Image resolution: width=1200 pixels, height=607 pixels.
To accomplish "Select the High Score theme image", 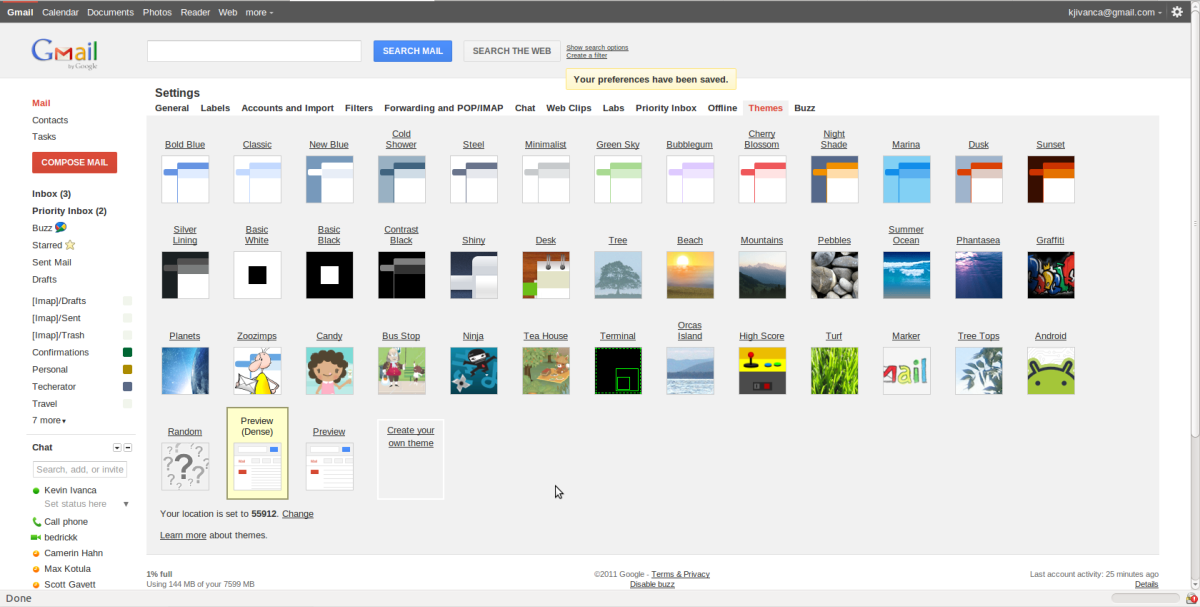I will [x=762, y=371].
